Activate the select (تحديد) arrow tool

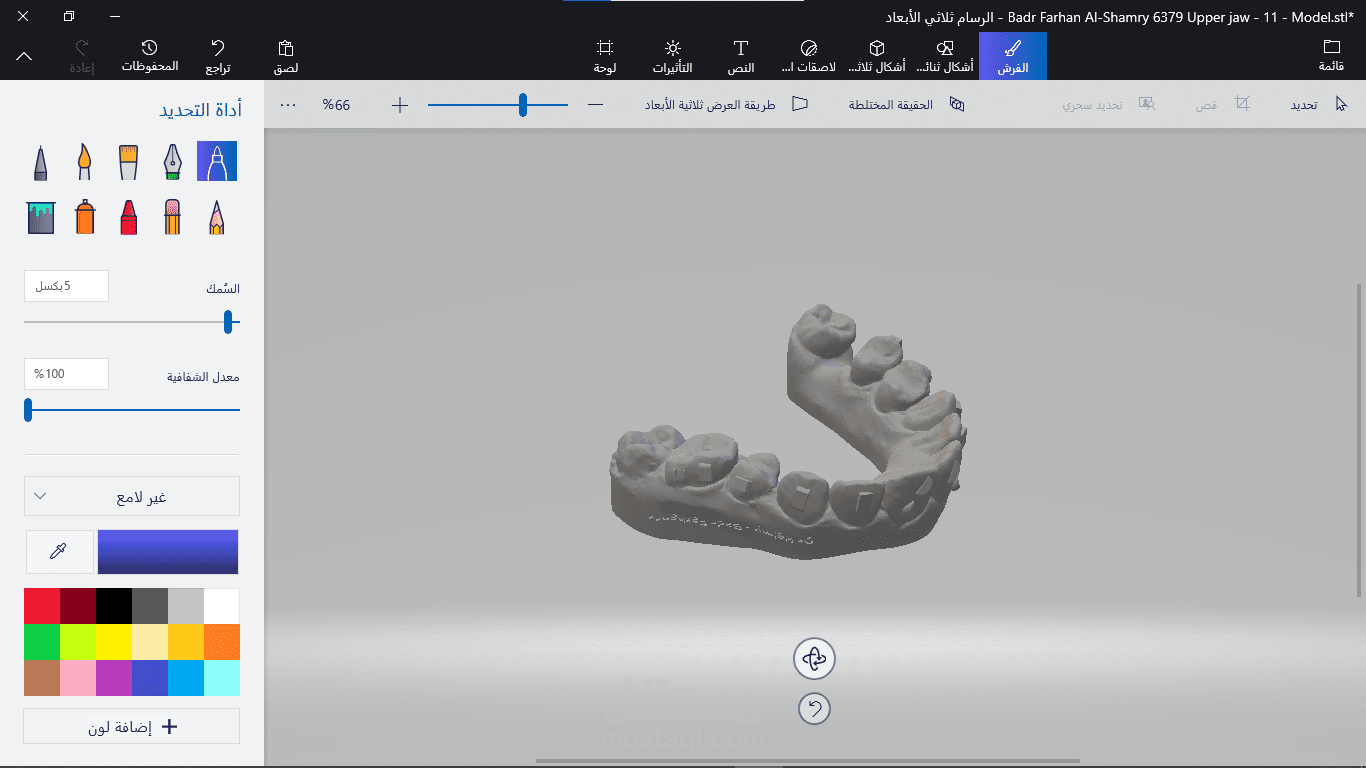(1319, 104)
